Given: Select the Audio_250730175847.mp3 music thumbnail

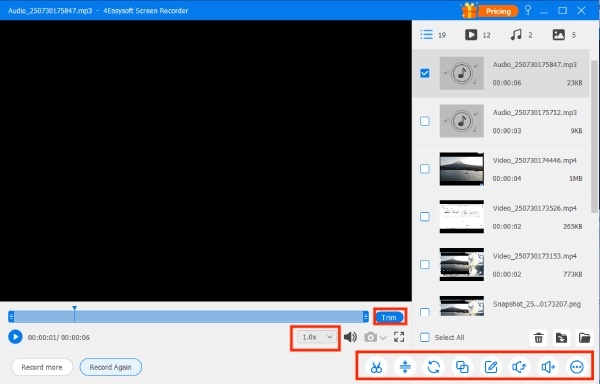Looking at the screenshot, I should 461,73.
